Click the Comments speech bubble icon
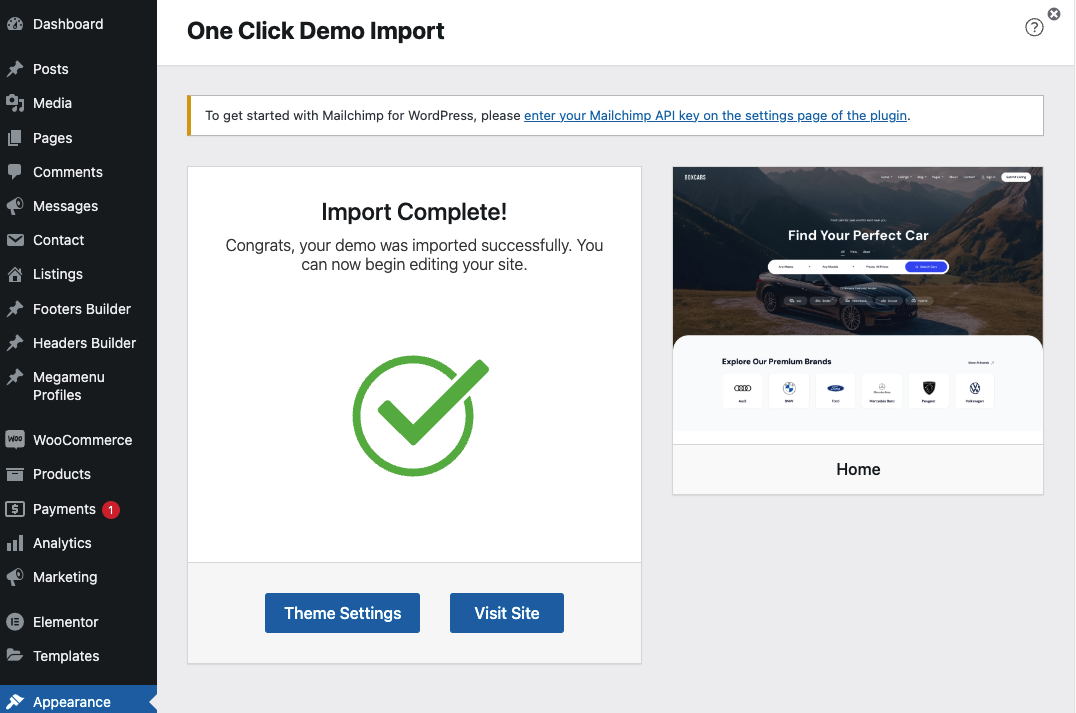 coord(15,172)
